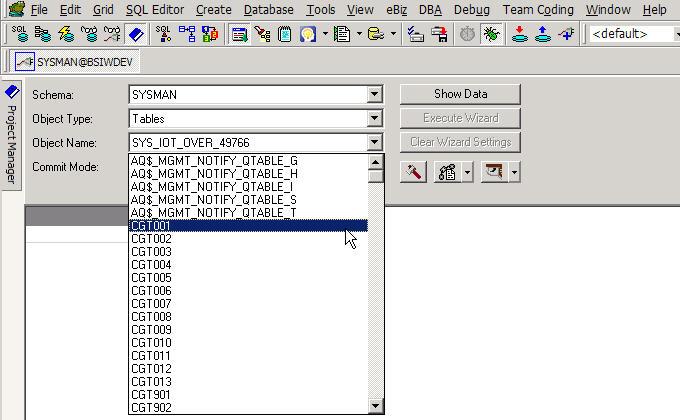Click the lightning bolt database icon
The image size is (680, 420).
point(66,34)
